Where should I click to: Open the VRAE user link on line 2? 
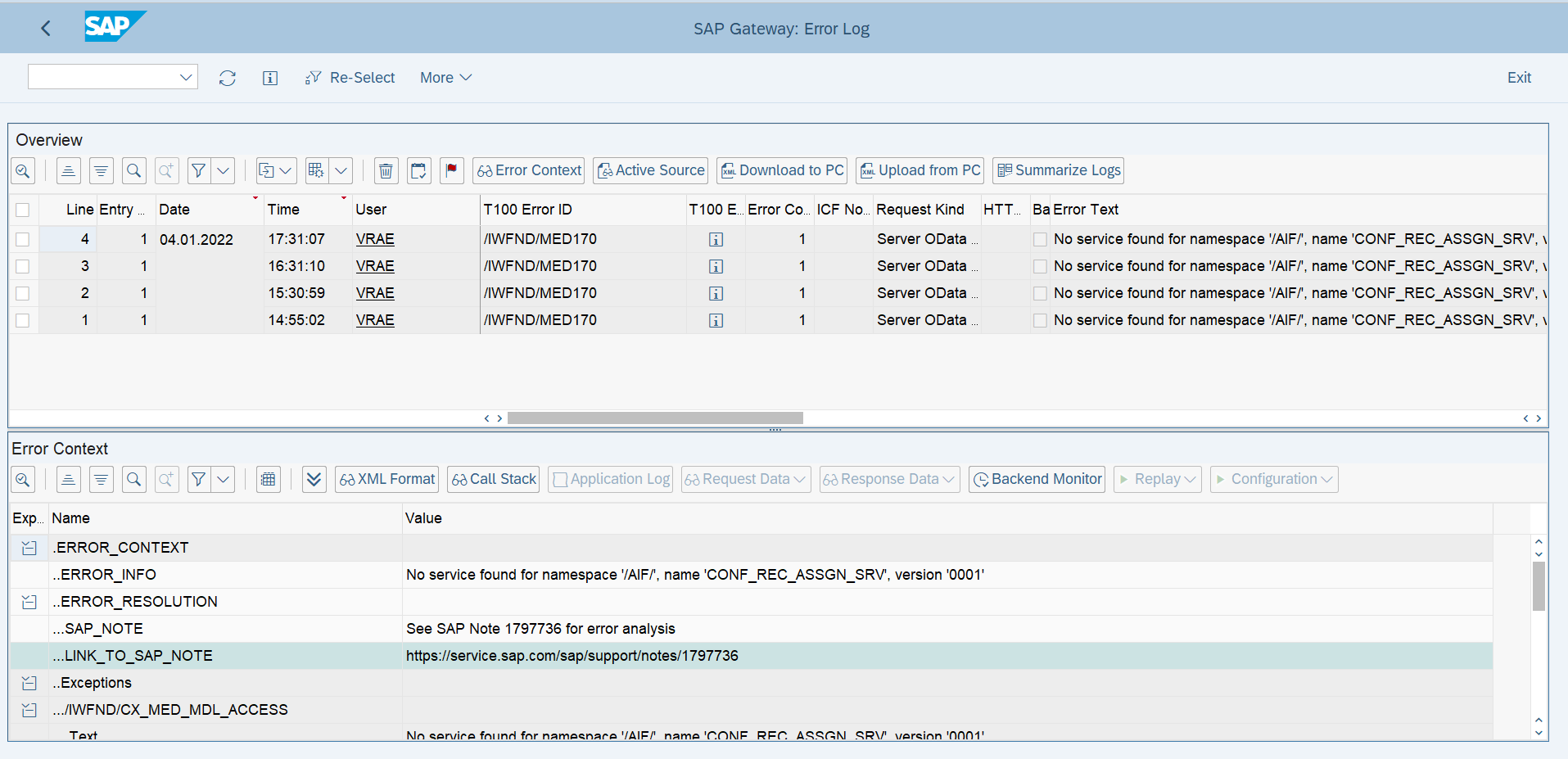coord(374,292)
